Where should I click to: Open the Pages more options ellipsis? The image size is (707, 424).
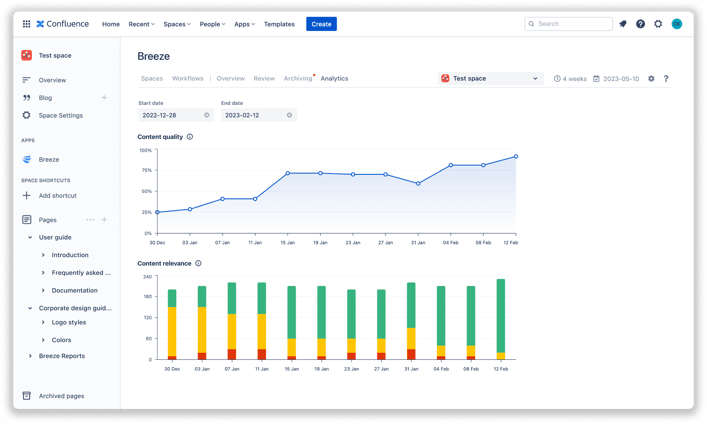(90, 220)
